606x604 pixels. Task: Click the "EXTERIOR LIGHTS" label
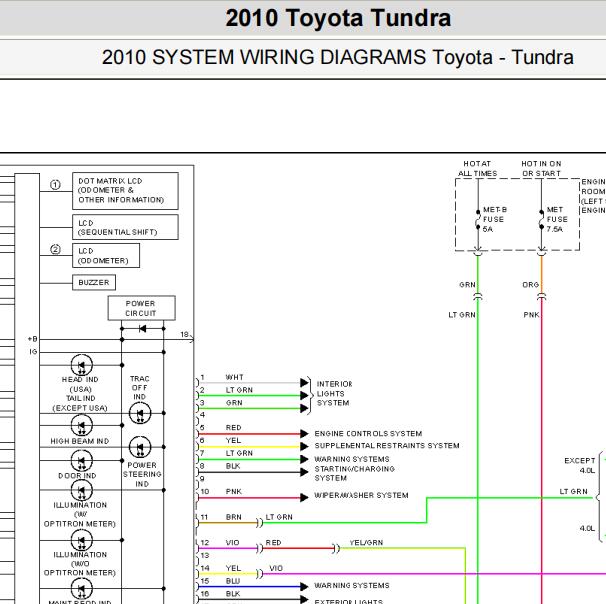(349, 601)
